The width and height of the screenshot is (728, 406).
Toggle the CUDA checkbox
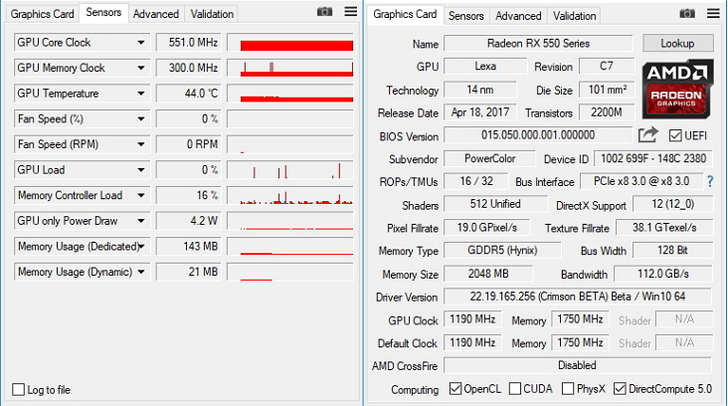[x=515, y=388]
